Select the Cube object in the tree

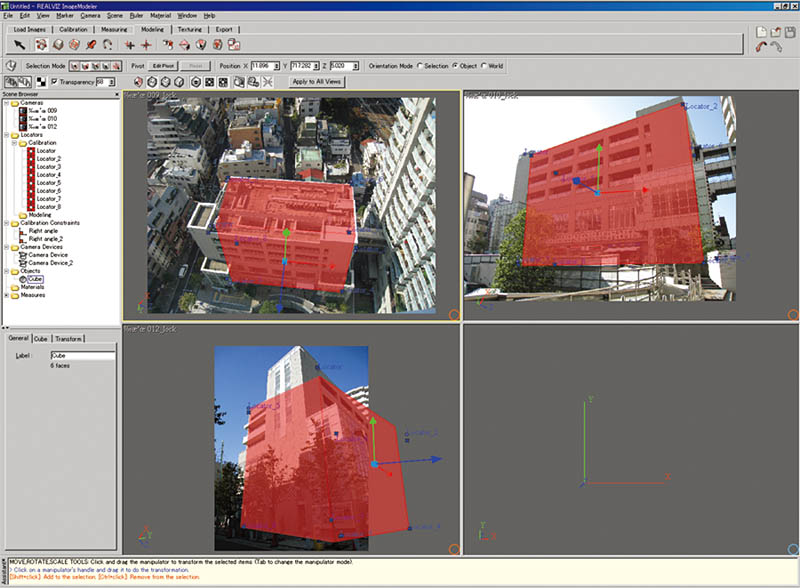click(x=35, y=279)
